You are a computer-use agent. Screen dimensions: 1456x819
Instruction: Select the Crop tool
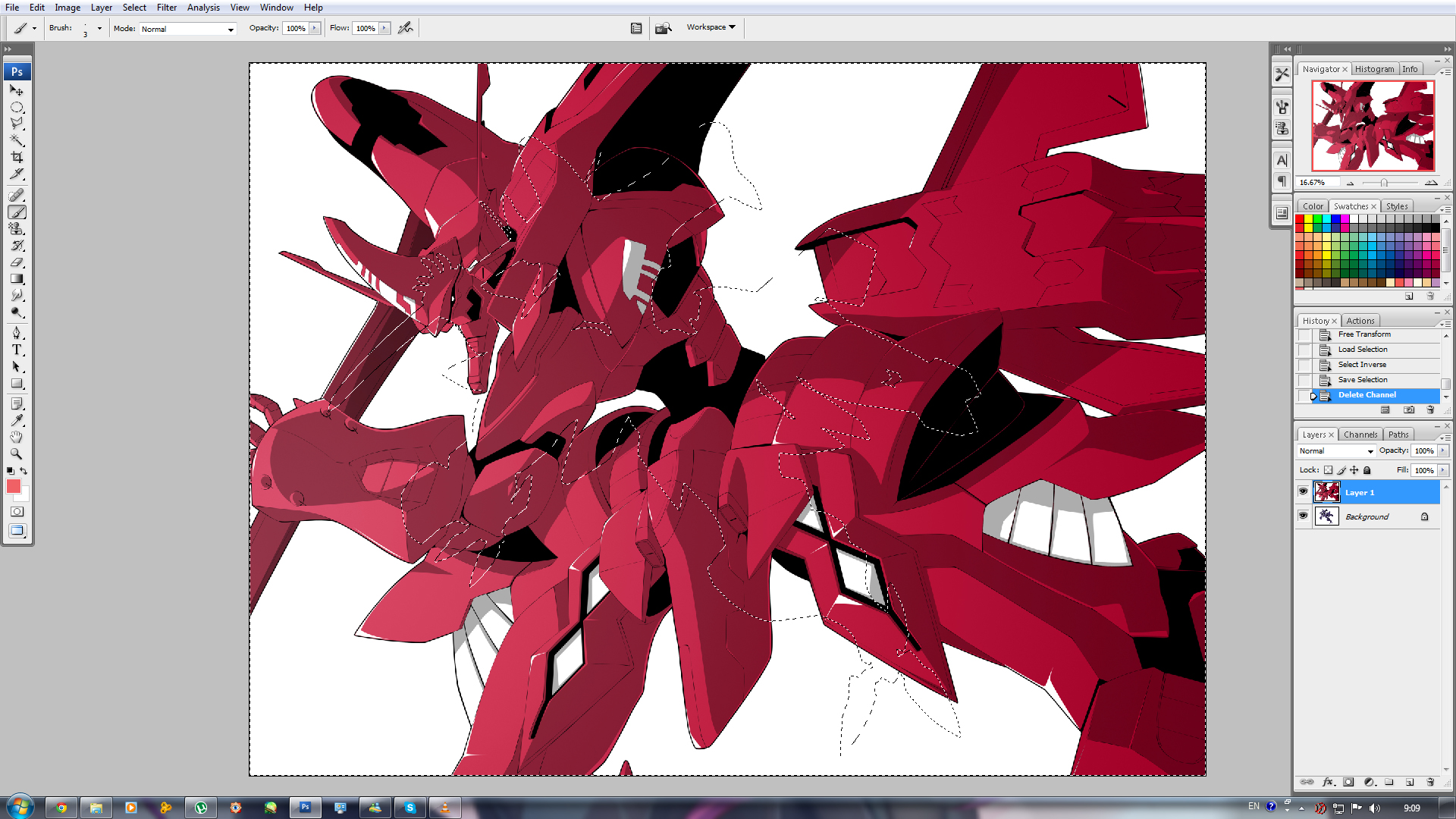click(17, 157)
